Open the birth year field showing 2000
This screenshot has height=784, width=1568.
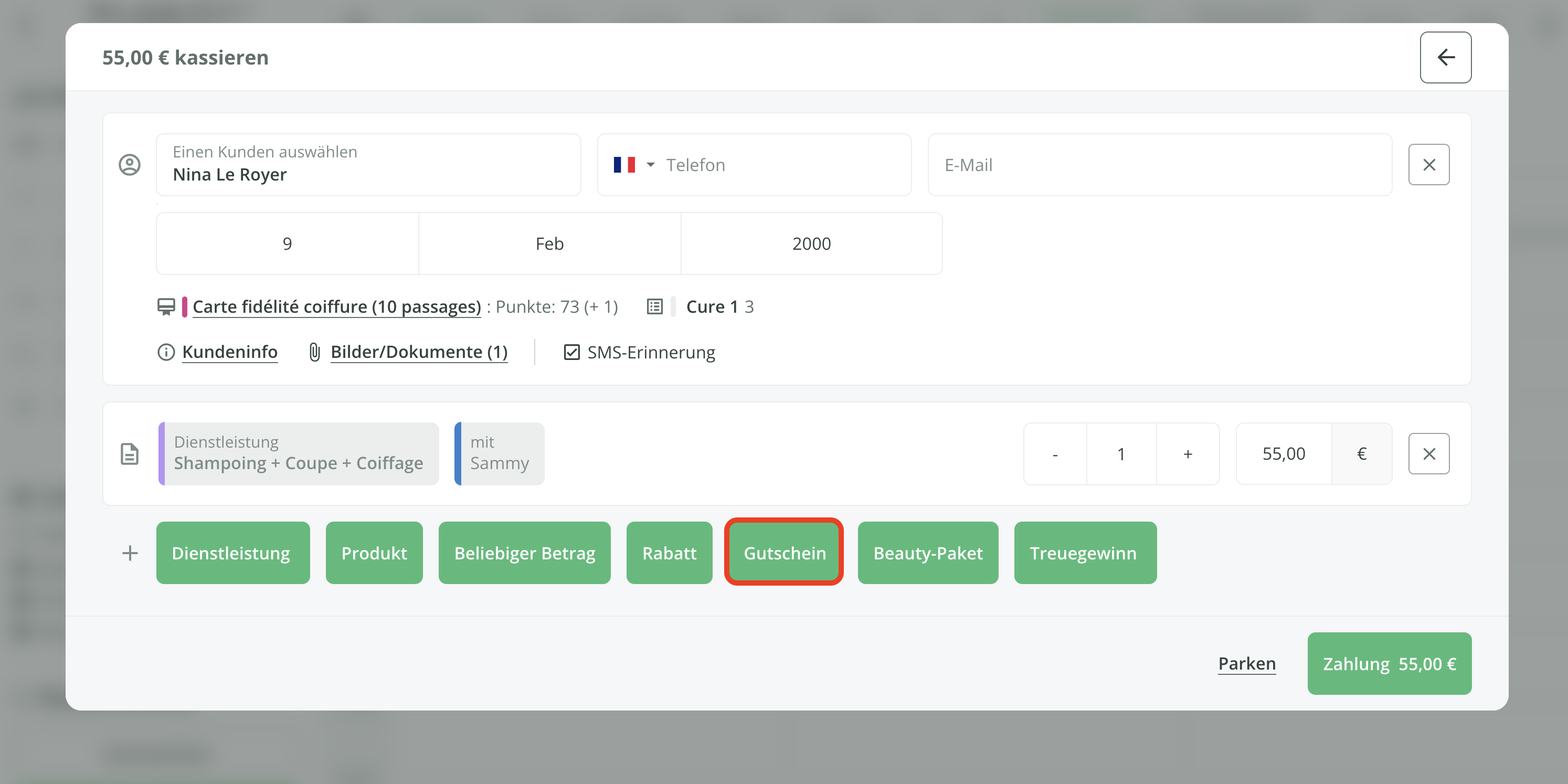point(811,243)
